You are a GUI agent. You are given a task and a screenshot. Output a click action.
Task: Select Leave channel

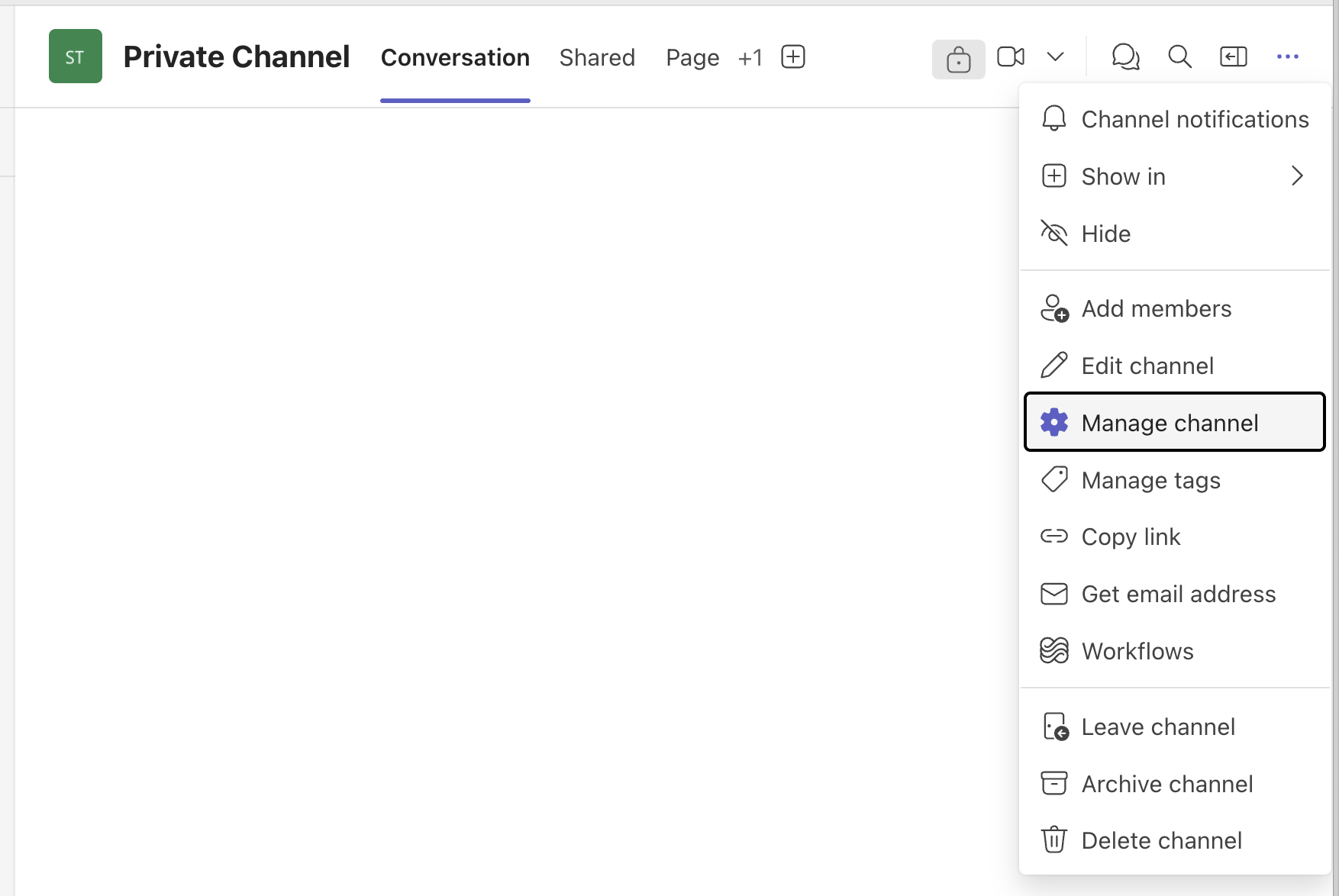click(1175, 727)
